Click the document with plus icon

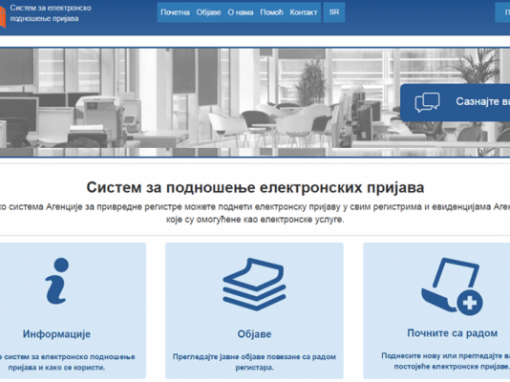[452, 286]
